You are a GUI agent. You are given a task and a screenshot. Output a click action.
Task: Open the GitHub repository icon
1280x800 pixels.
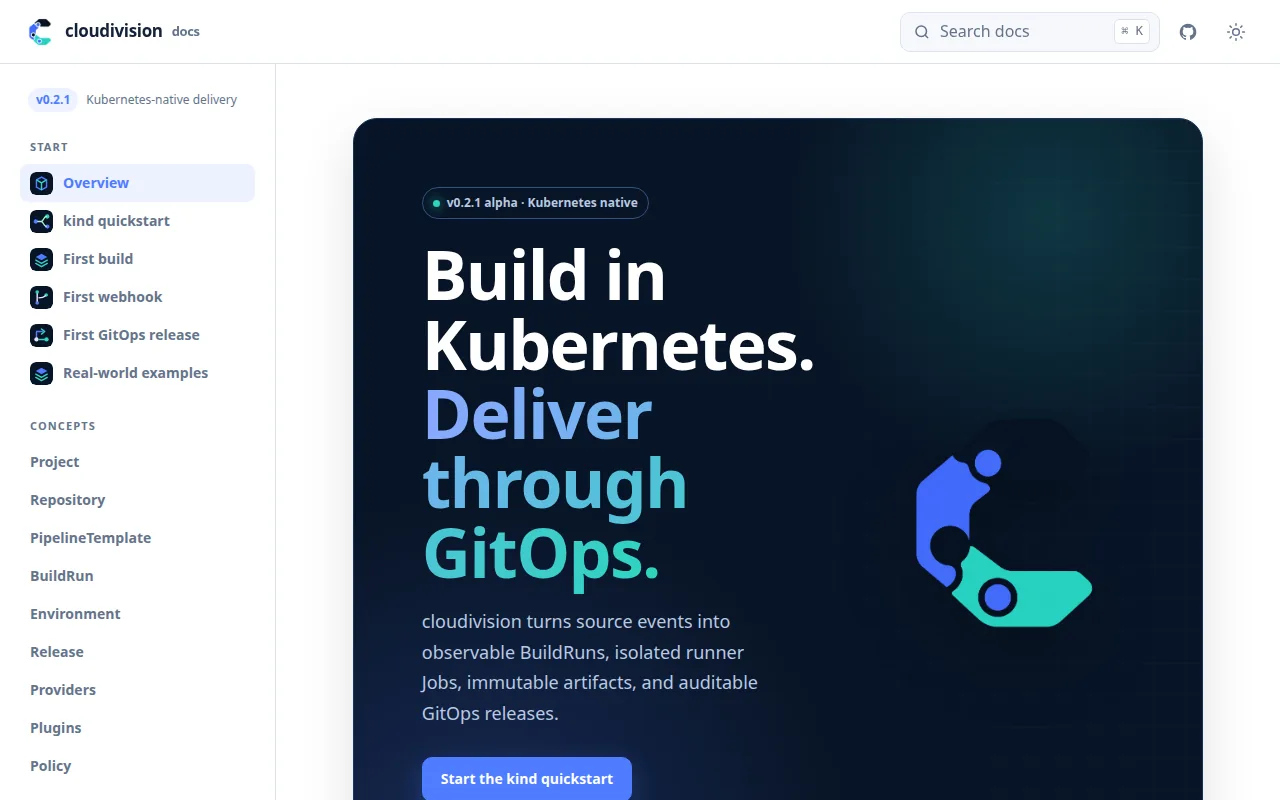click(x=1188, y=32)
